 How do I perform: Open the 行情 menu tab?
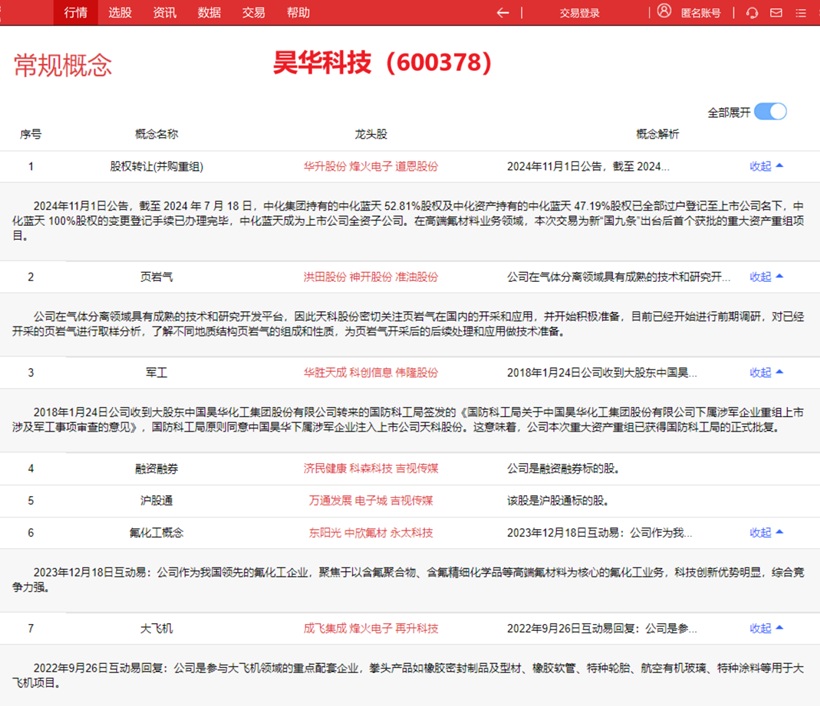pos(75,13)
